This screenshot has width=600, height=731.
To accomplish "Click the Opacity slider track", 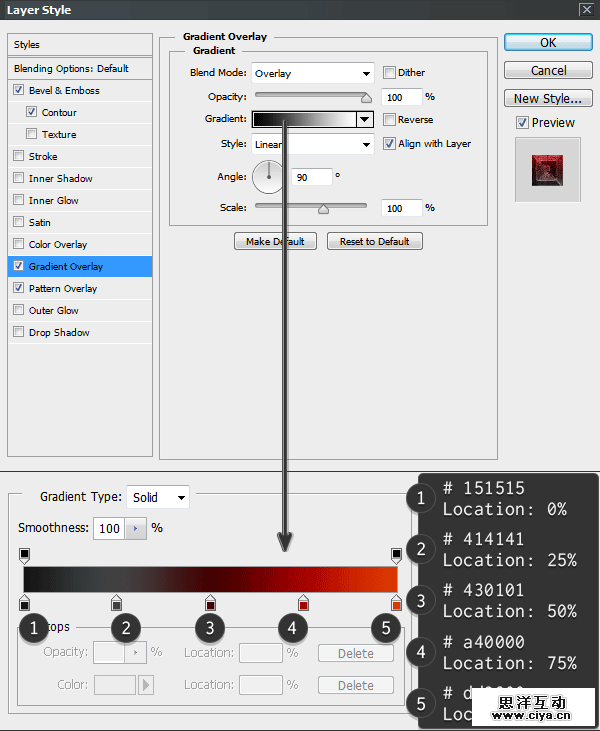I will [312, 96].
